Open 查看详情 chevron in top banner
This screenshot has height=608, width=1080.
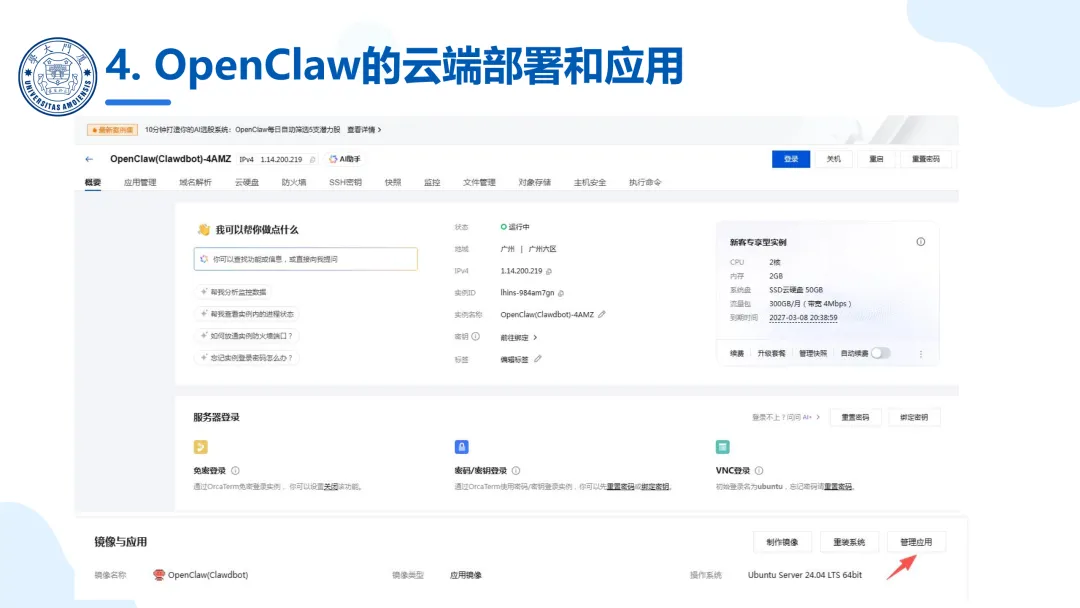[380, 129]
